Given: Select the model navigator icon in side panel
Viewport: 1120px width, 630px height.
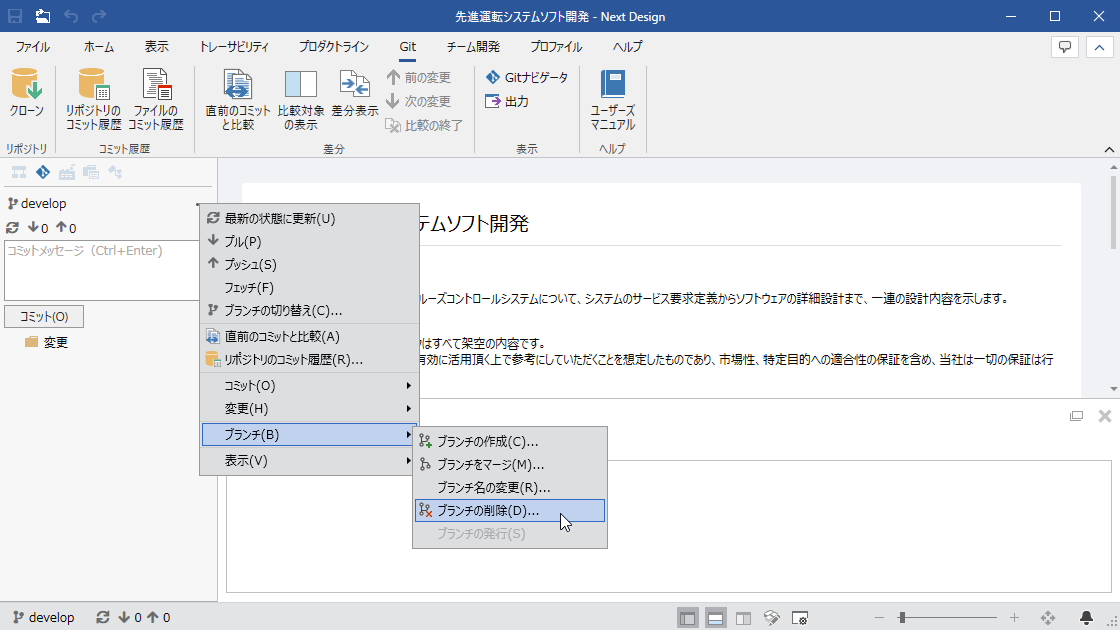Looking at the screenshot, I should (x=19, y=172).
